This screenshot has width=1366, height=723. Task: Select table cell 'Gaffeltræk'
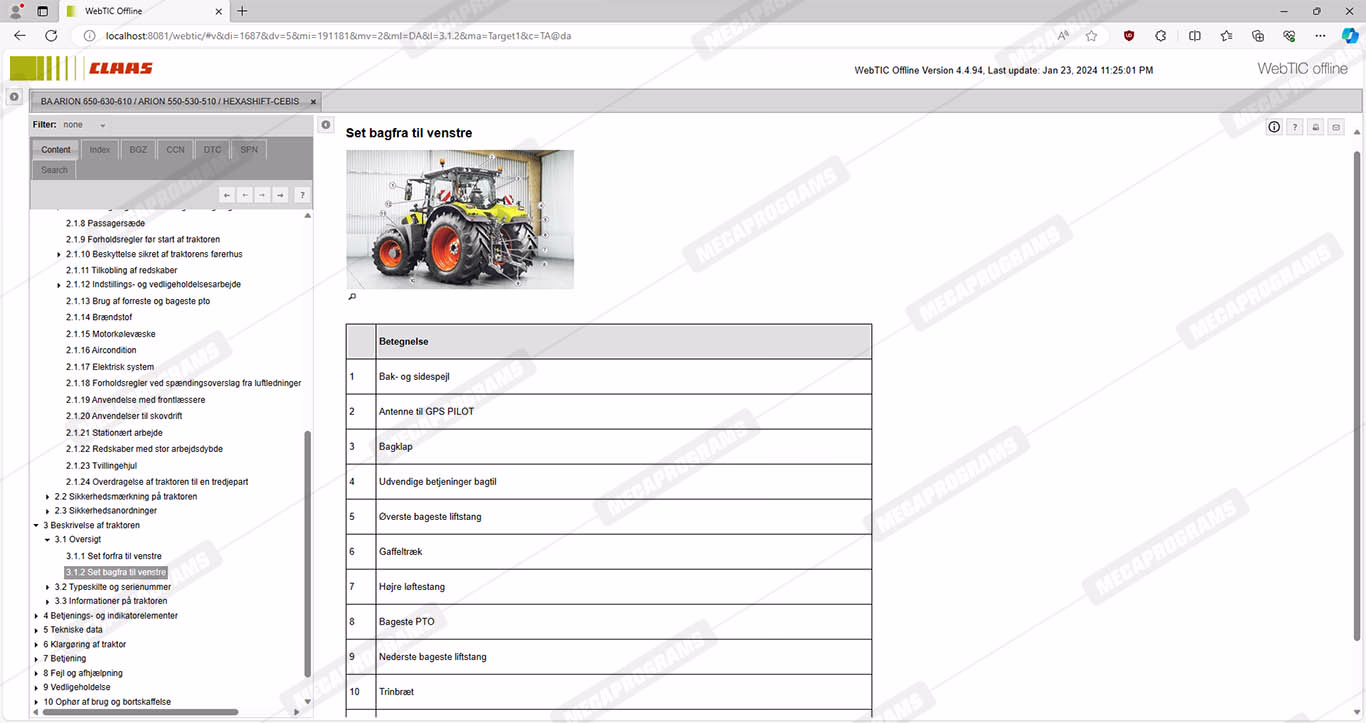pyautogui.click(x=624, y=552)
